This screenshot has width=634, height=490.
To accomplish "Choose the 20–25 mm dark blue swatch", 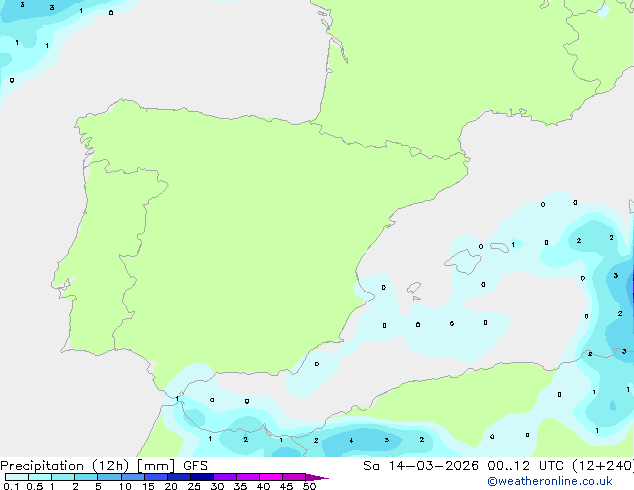I will pos(179,477).
